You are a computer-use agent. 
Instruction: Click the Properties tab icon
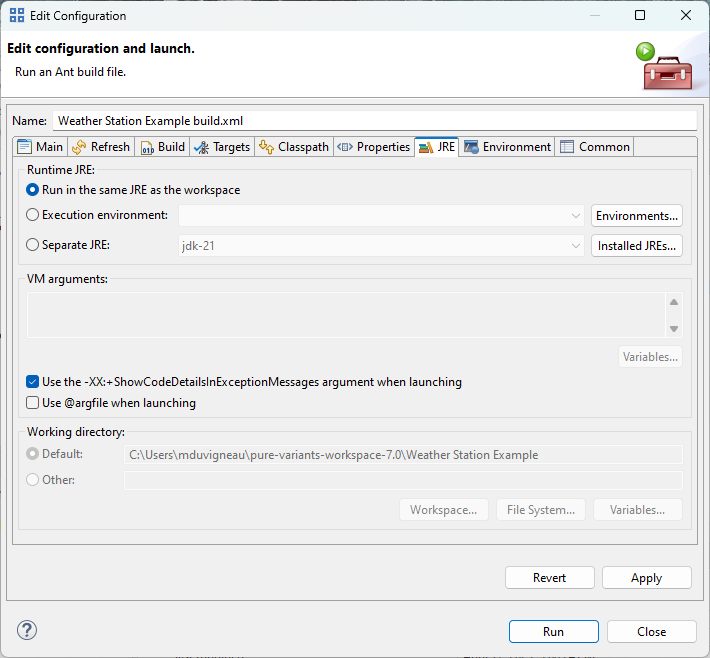pos(345,147)
